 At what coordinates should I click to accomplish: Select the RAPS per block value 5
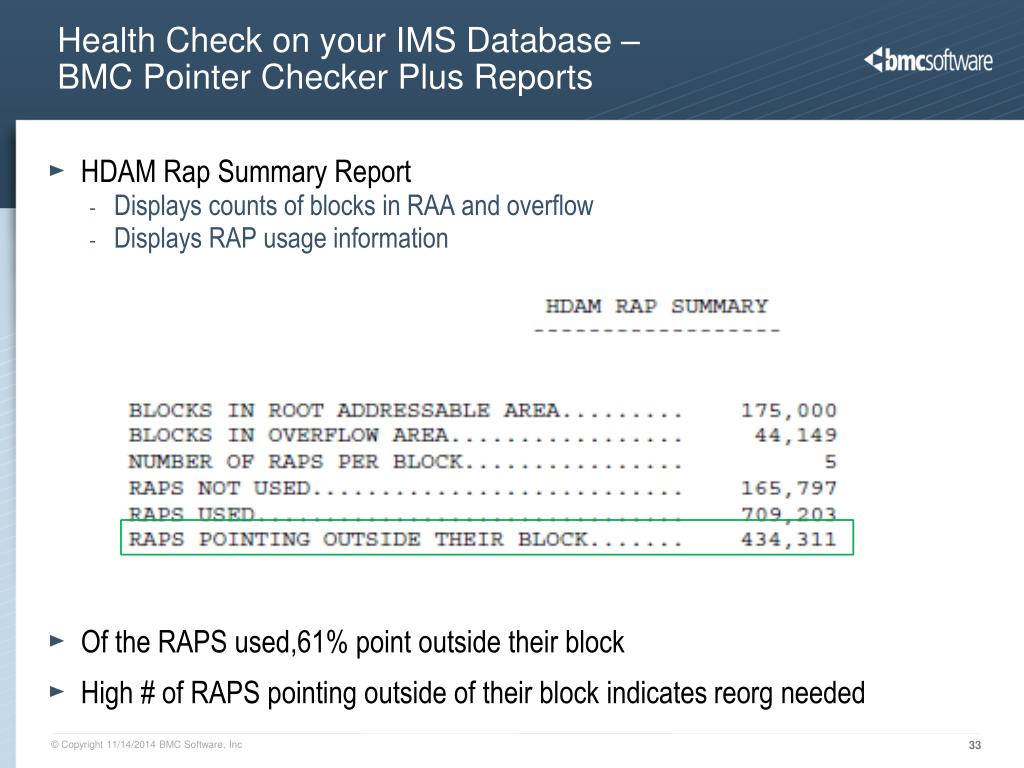pos(830,462)
